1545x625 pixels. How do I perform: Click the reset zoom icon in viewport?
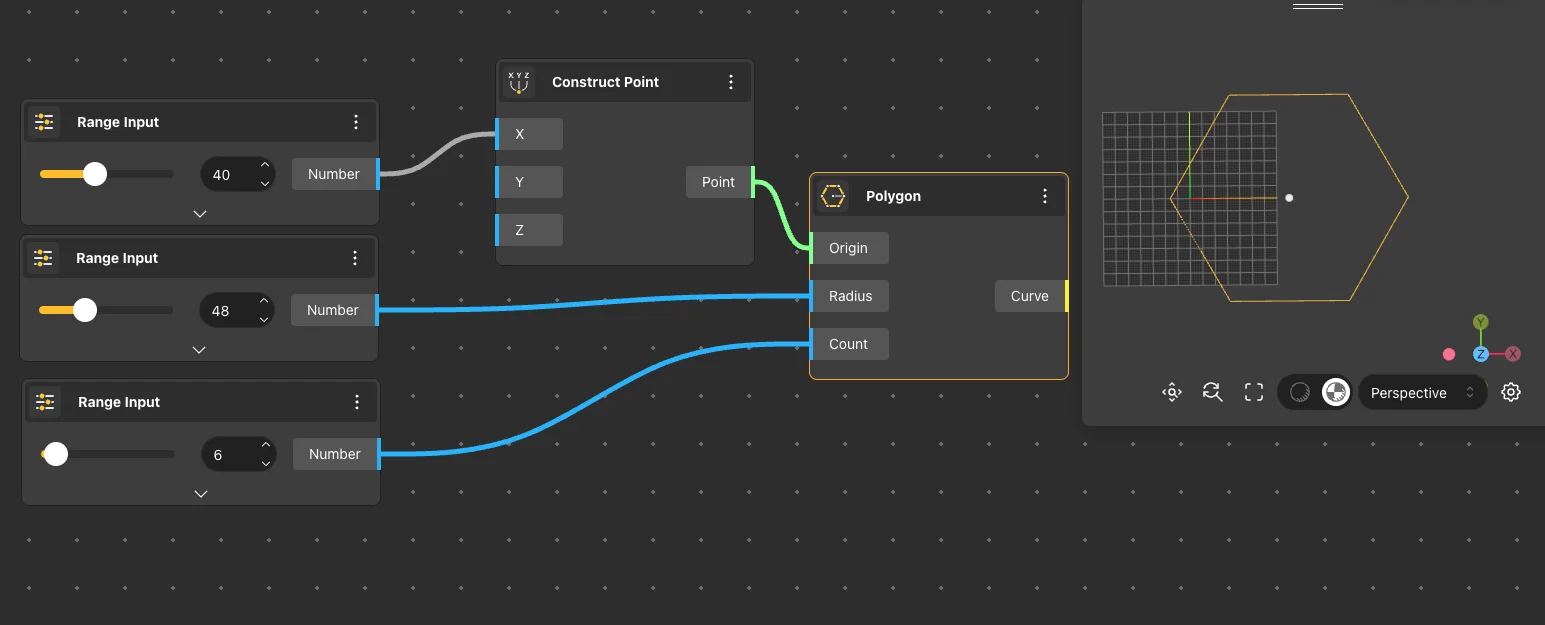pyautogui.click(x=1213, y=393)
